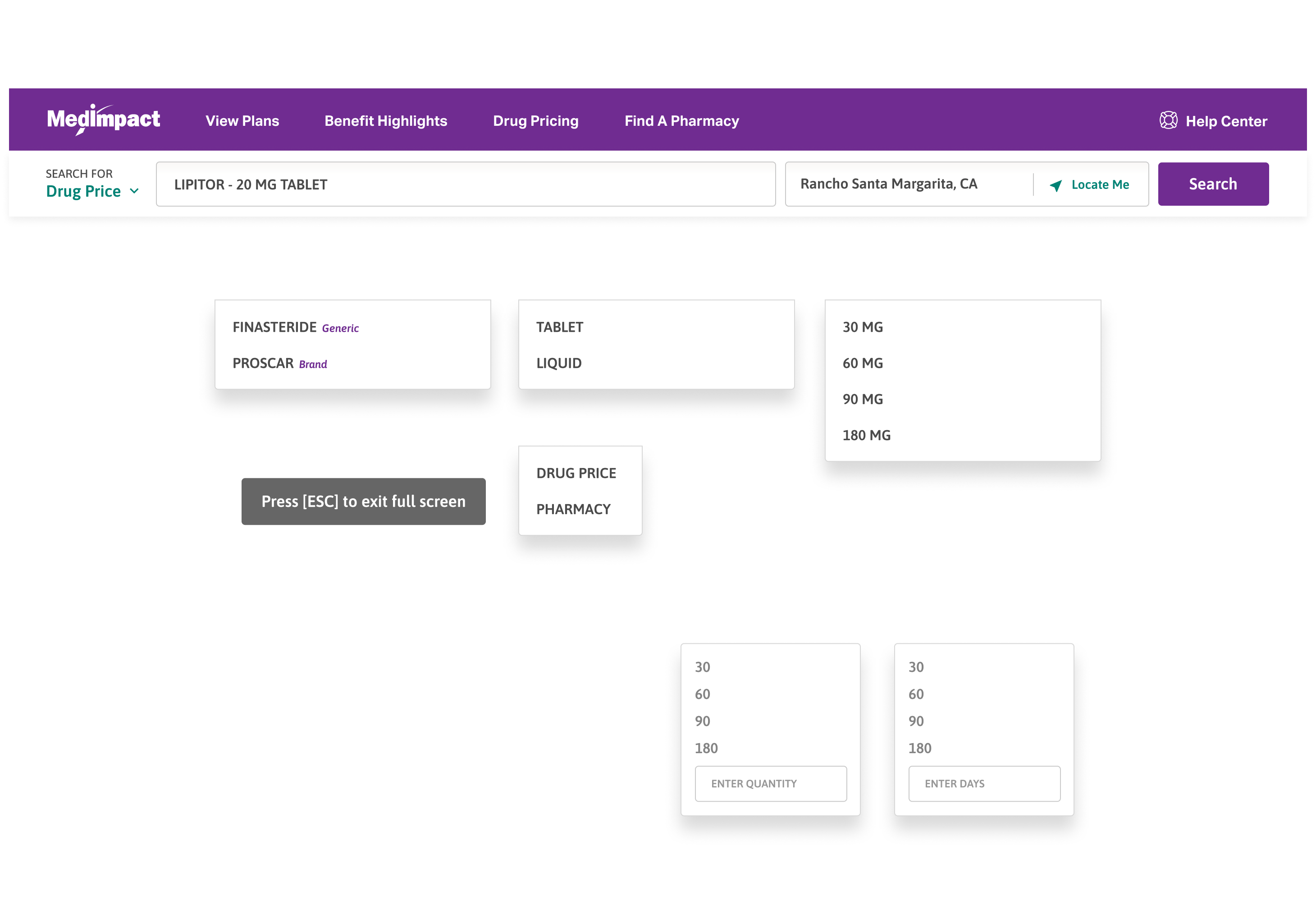This screenshot has height=905, width=1316.
Task: Go to Drug Pricing nav item
Action: 535,121
